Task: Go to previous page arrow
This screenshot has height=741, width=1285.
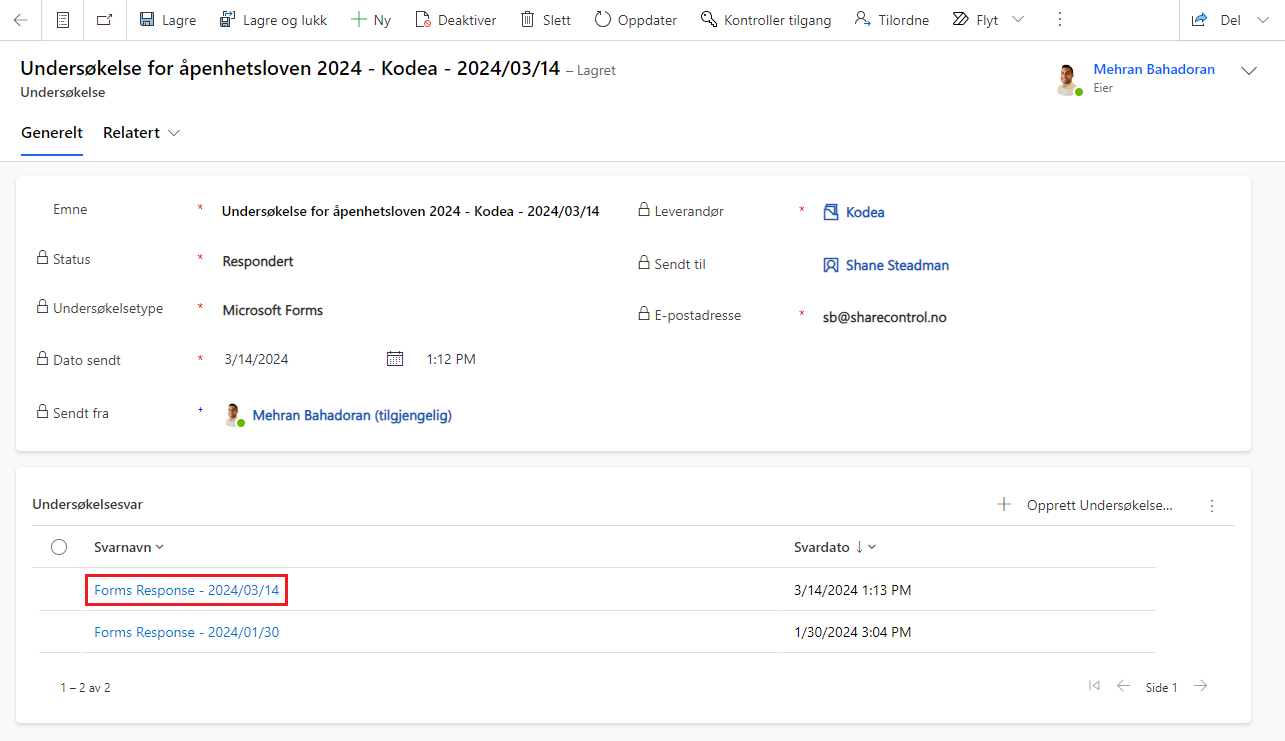Action: pos(1123,686)
